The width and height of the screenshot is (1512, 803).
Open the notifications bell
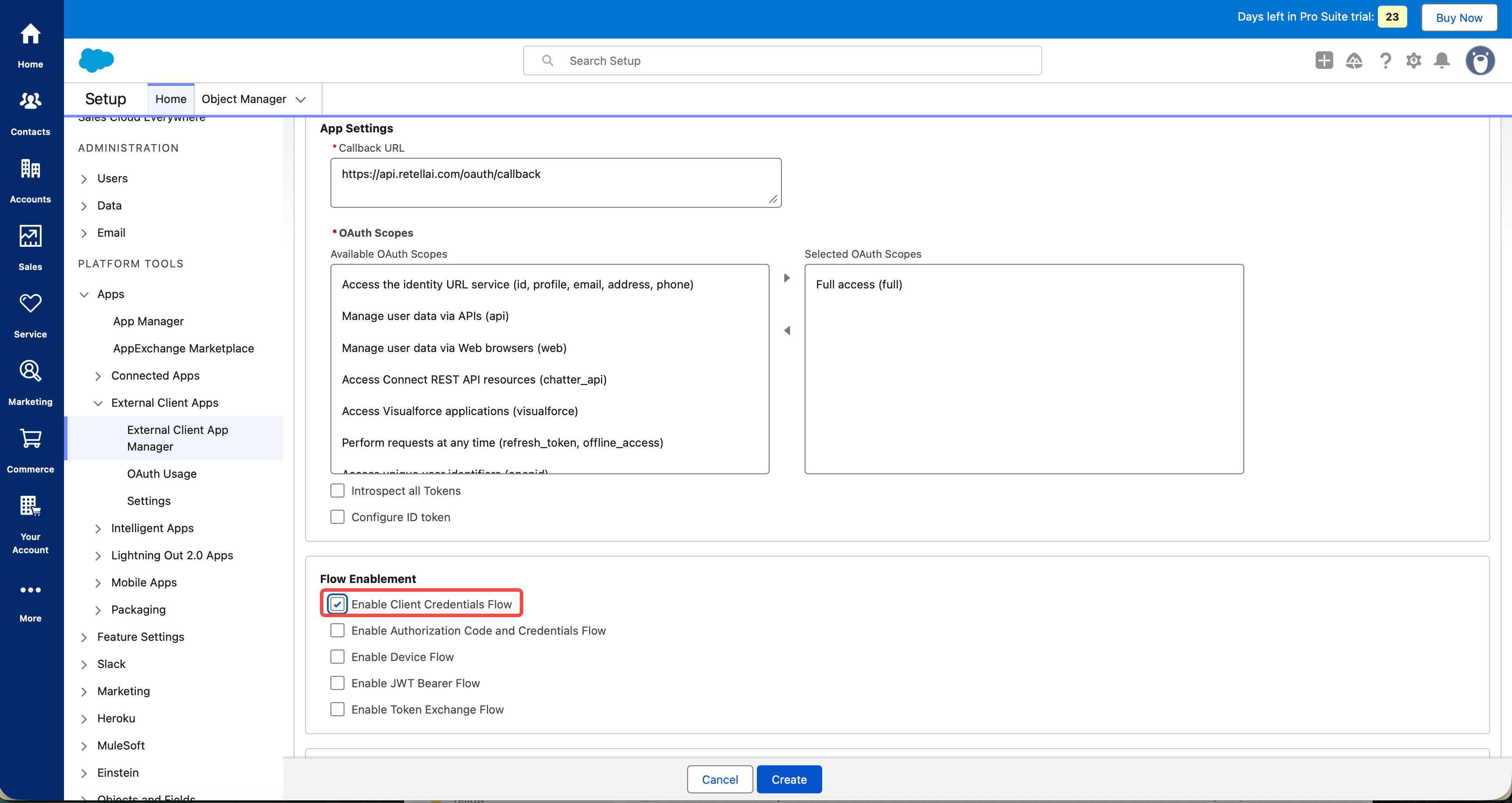pos(1442,60)
